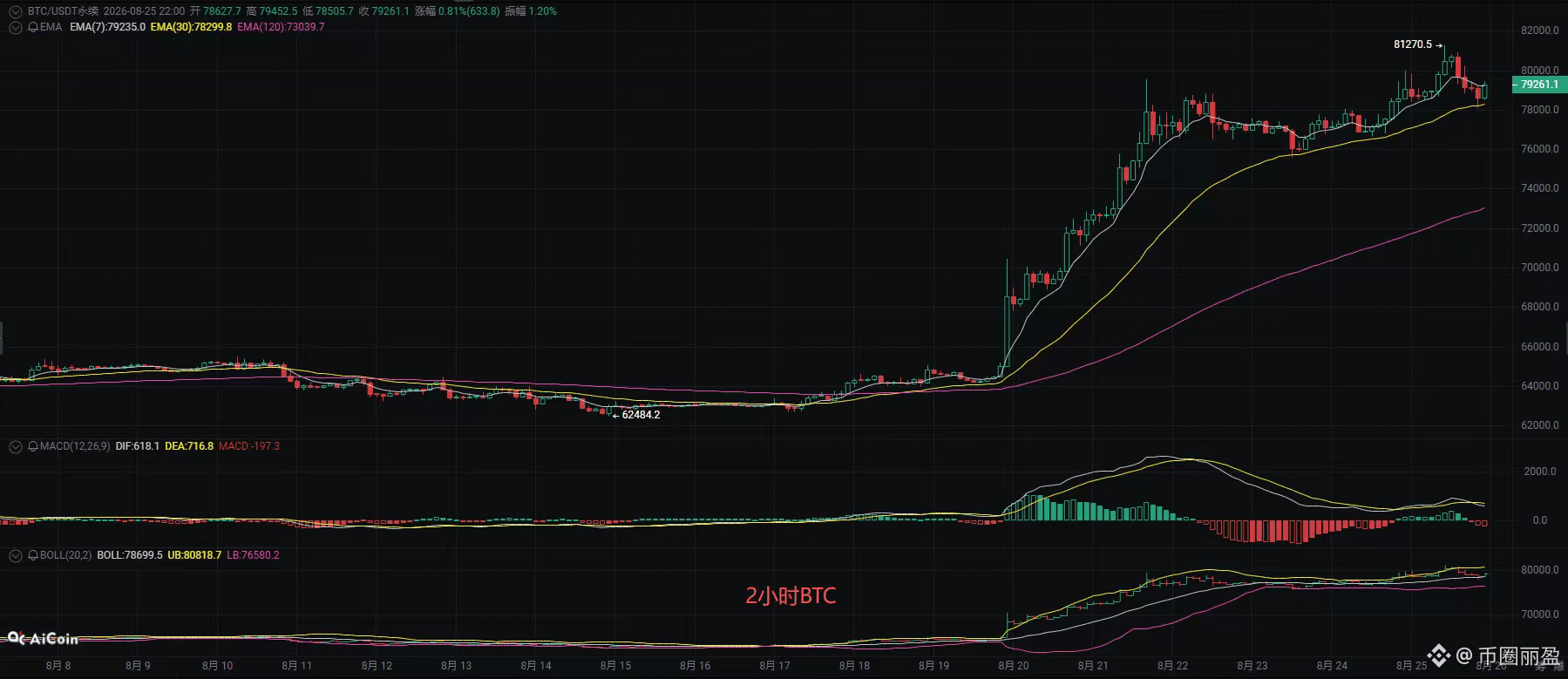The image size is (1568, 679).
Task: Click the 62484.2 low price marker
Action: click(x=641, y=415)
